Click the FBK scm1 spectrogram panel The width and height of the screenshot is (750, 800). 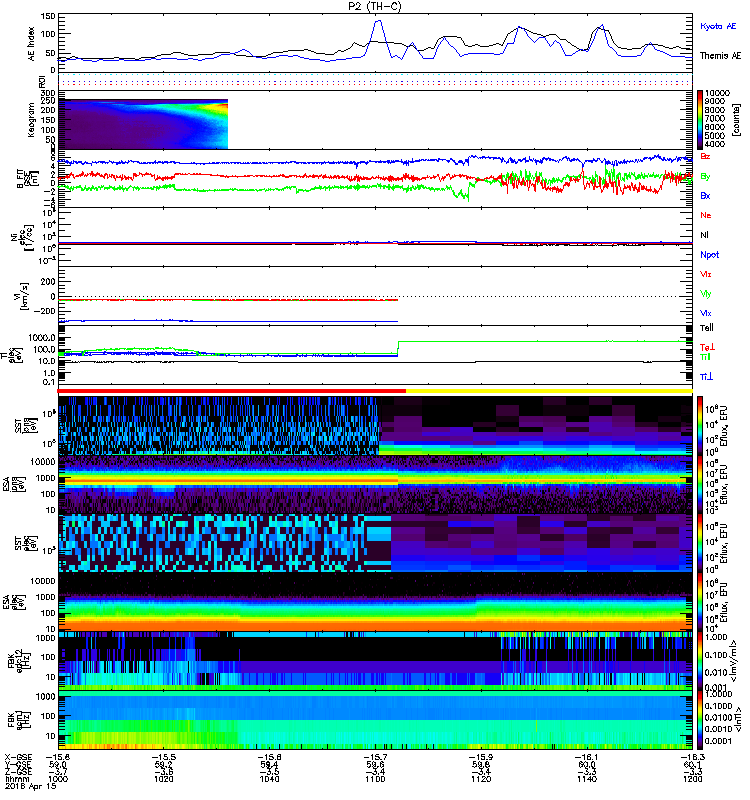click(x=376, y=719)
